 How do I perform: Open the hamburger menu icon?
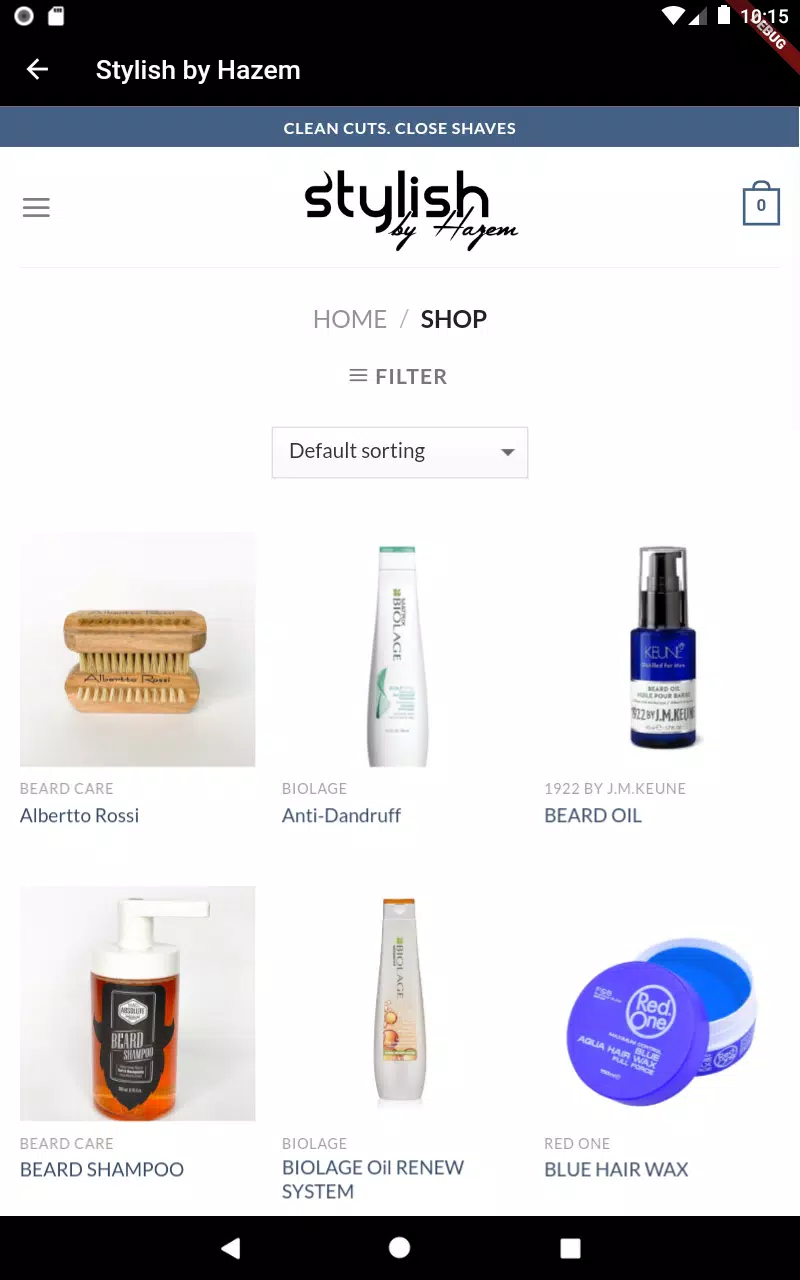click(x=36, y=208)
